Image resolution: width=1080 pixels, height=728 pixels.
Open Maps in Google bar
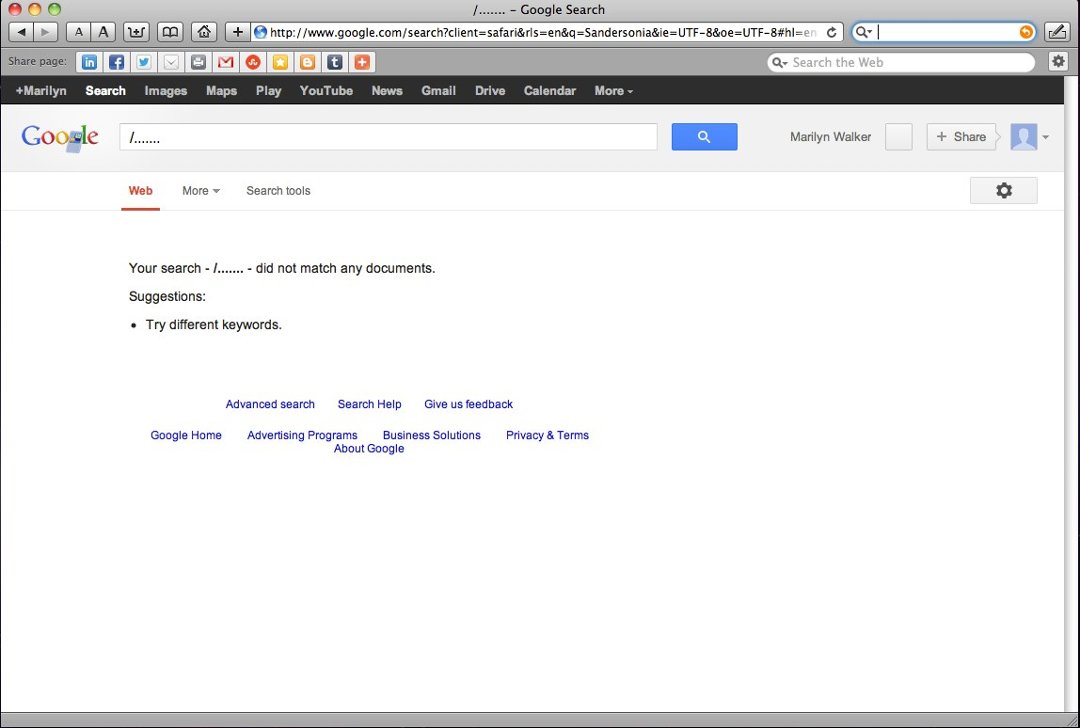pyautogui.click(x=221, y=90)
